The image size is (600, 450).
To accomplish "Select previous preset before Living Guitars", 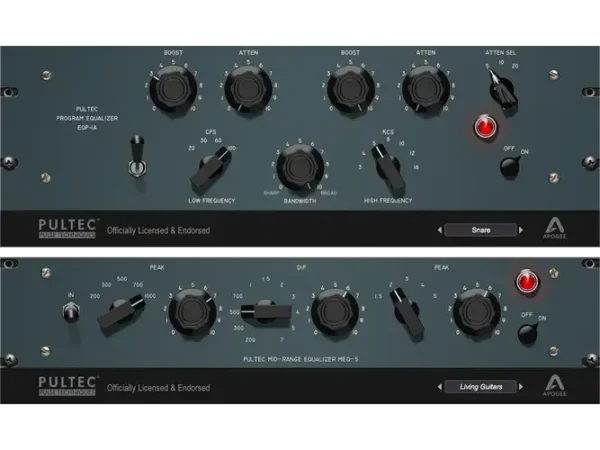I will (x=439, y=387).
